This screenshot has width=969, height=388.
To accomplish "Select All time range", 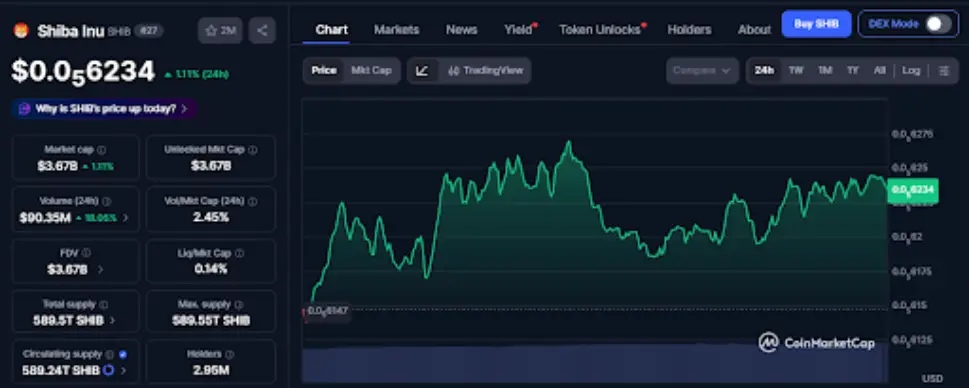I will [x=879, y=70].
